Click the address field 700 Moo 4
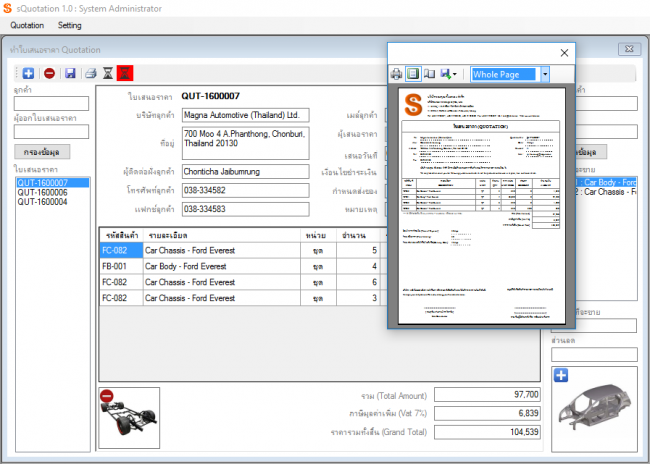The image size is (650, 464). [245, 143]
